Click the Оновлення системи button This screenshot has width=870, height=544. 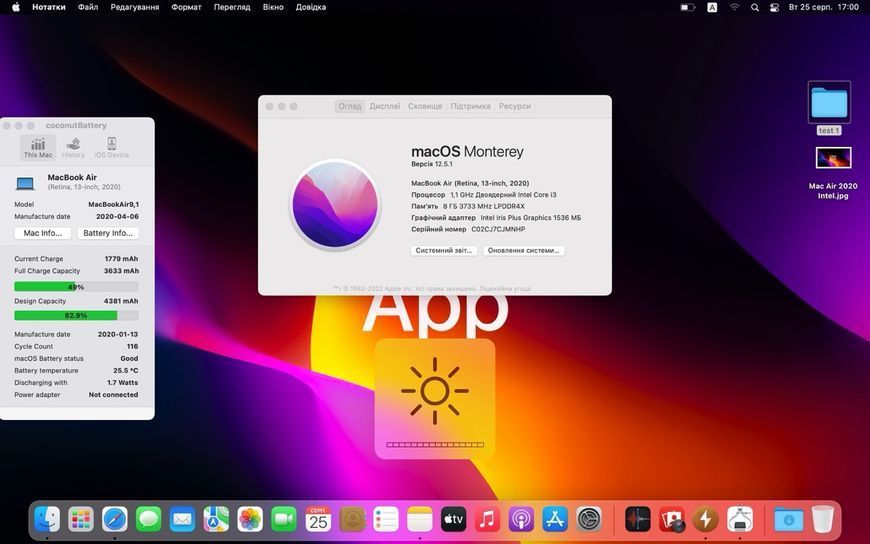[x=523, y=250]
